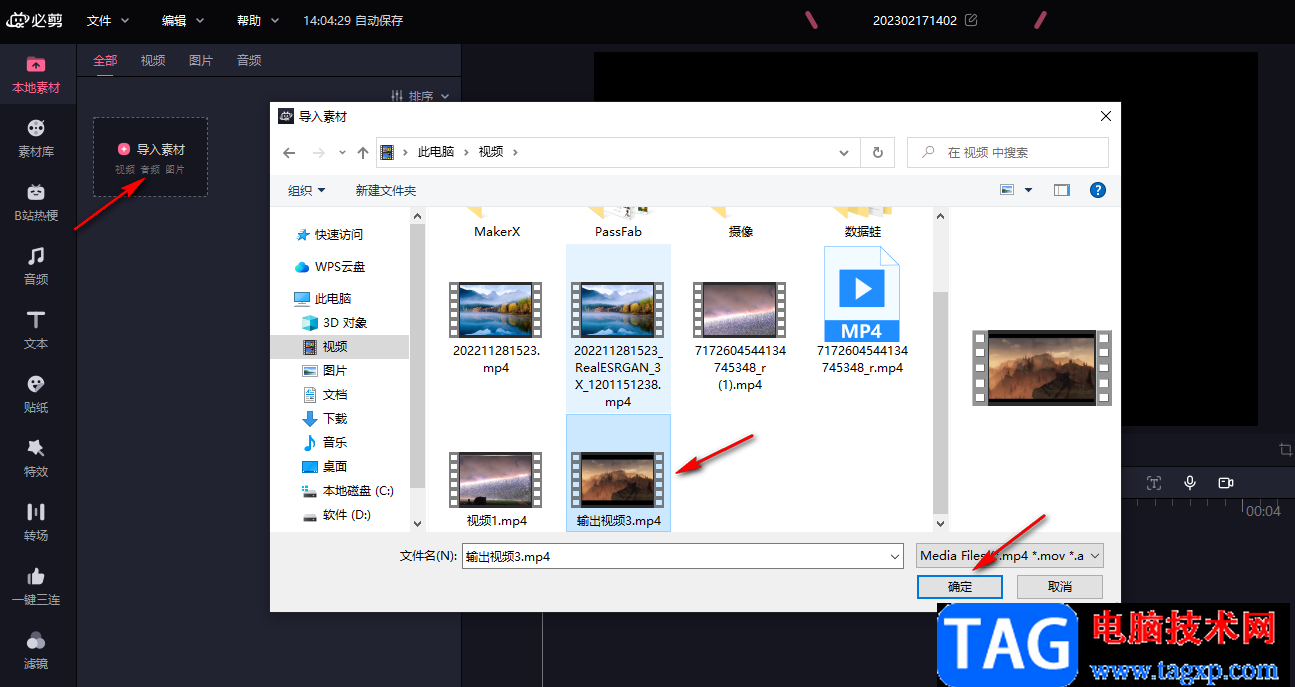Open the 帮助 menu
The image size is (1295, 687).
(x=258, y=20)
